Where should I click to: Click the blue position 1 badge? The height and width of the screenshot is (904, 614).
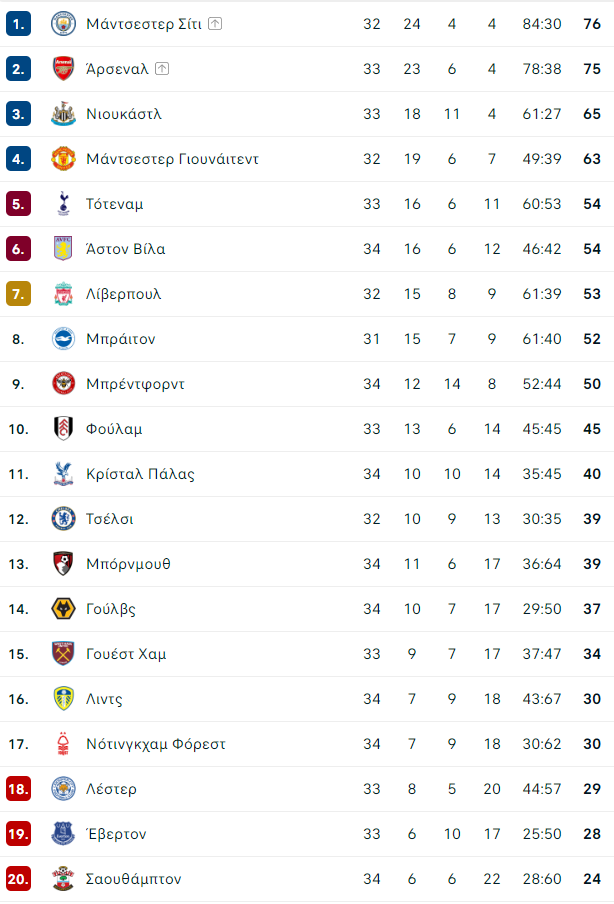(18, 24)
